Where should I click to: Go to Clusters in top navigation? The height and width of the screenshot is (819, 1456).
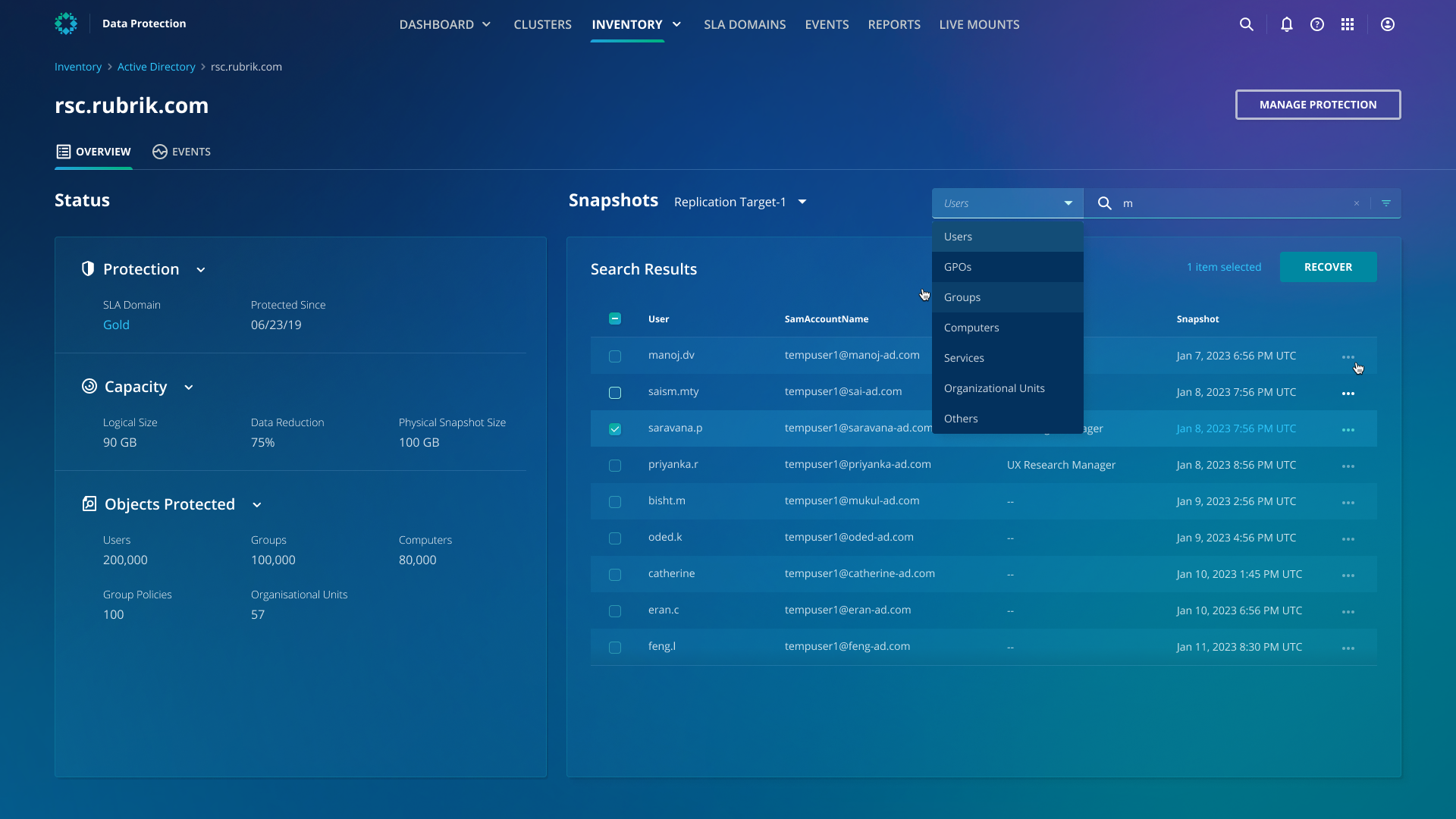pos(543,24)
